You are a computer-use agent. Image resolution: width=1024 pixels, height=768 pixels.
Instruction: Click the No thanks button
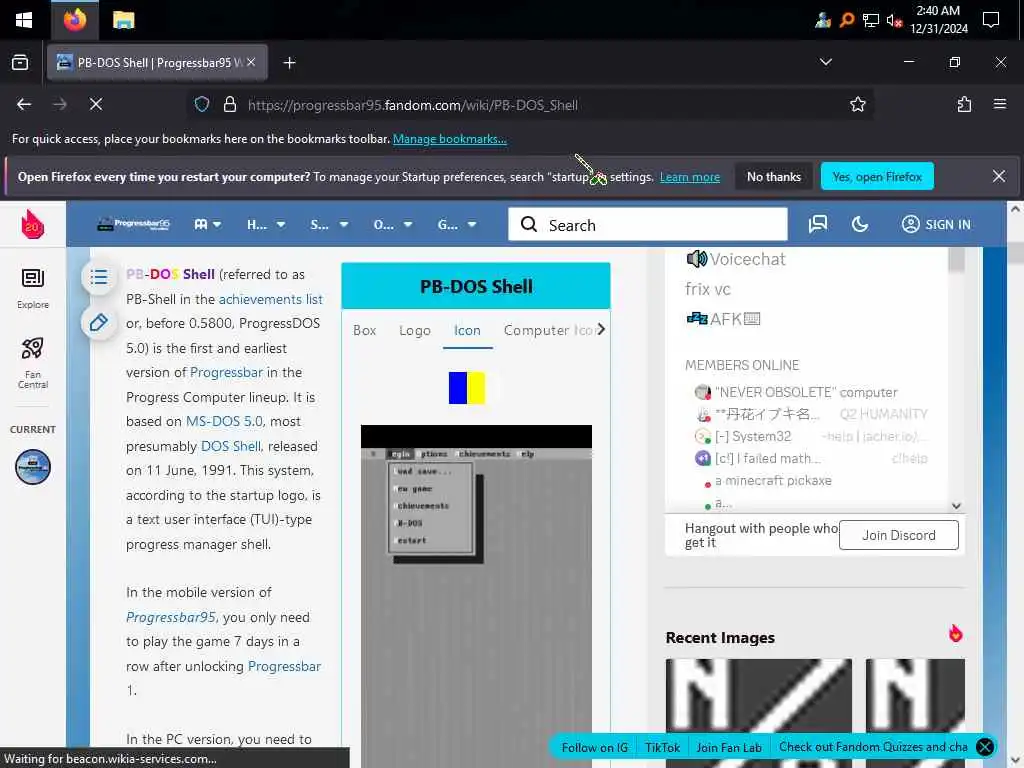(773, 177)
